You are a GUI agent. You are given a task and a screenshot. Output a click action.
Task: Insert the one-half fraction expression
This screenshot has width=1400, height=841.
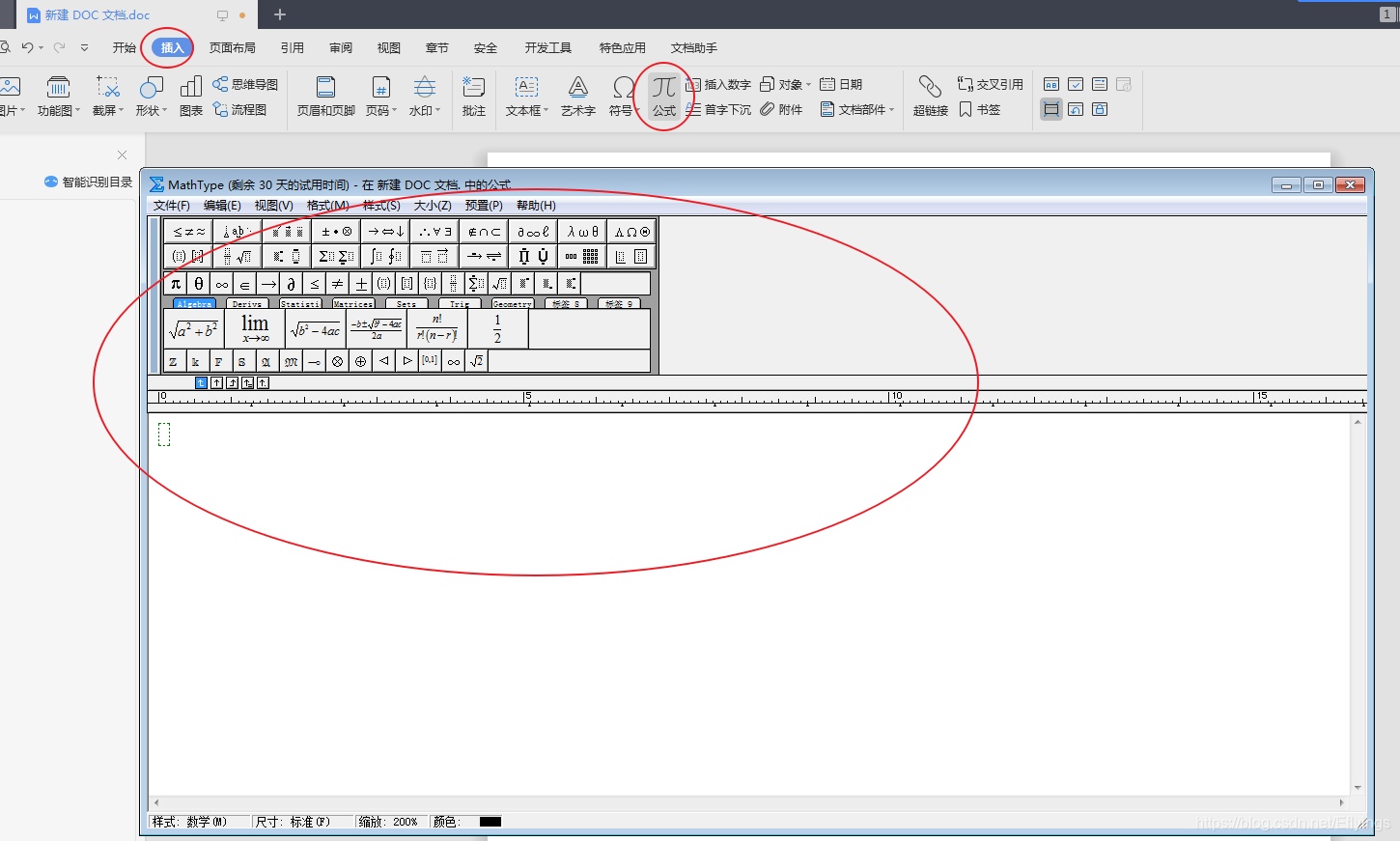pos(497,328)
